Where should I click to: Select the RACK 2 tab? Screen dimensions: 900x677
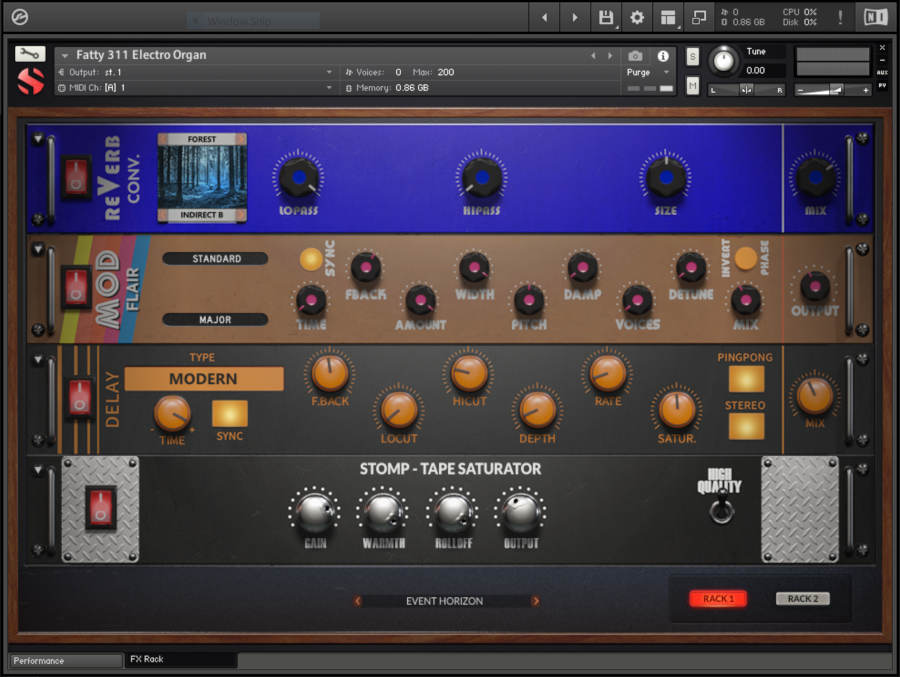point(803,598)
